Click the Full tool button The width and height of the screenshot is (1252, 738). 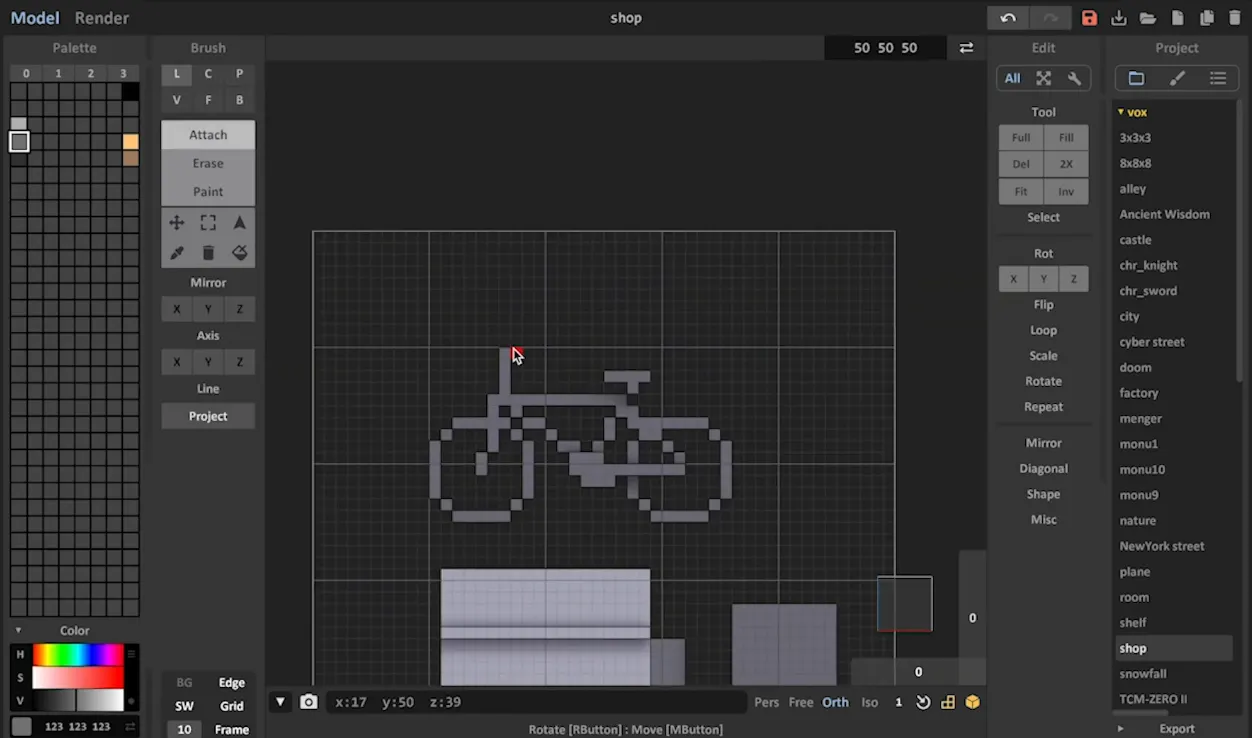[1021, 138]
